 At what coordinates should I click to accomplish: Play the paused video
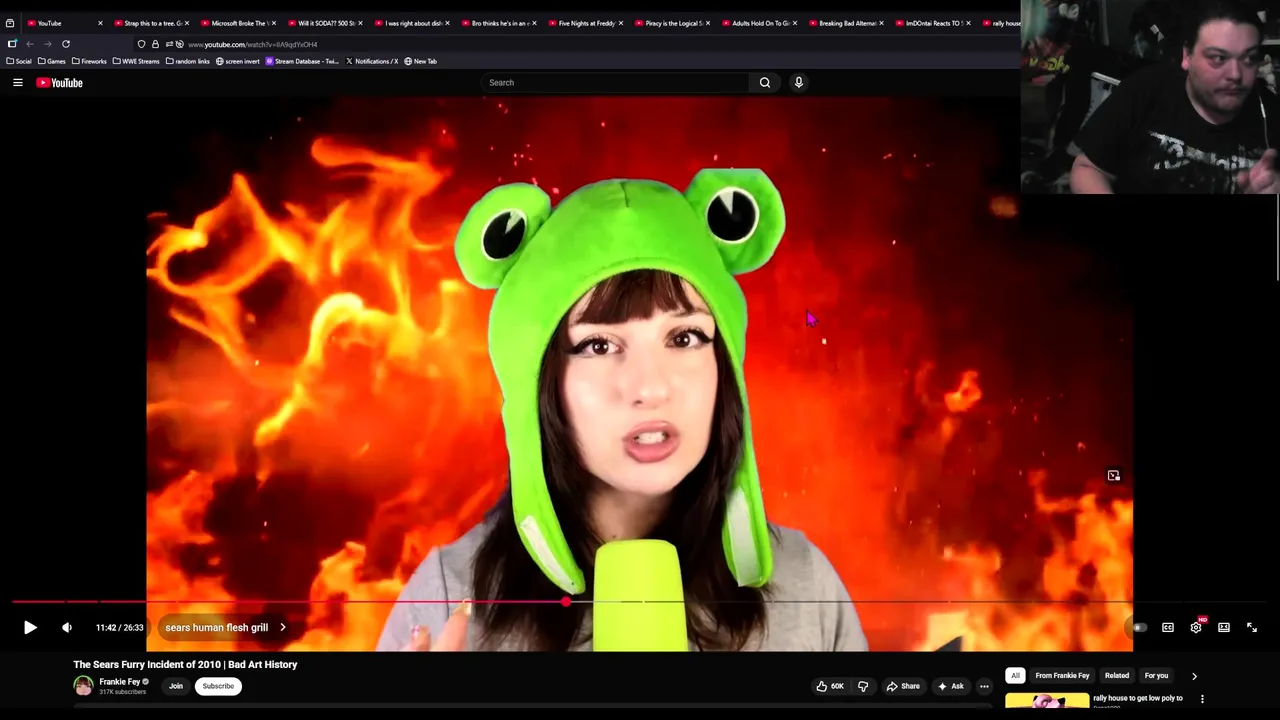point(30,628)
